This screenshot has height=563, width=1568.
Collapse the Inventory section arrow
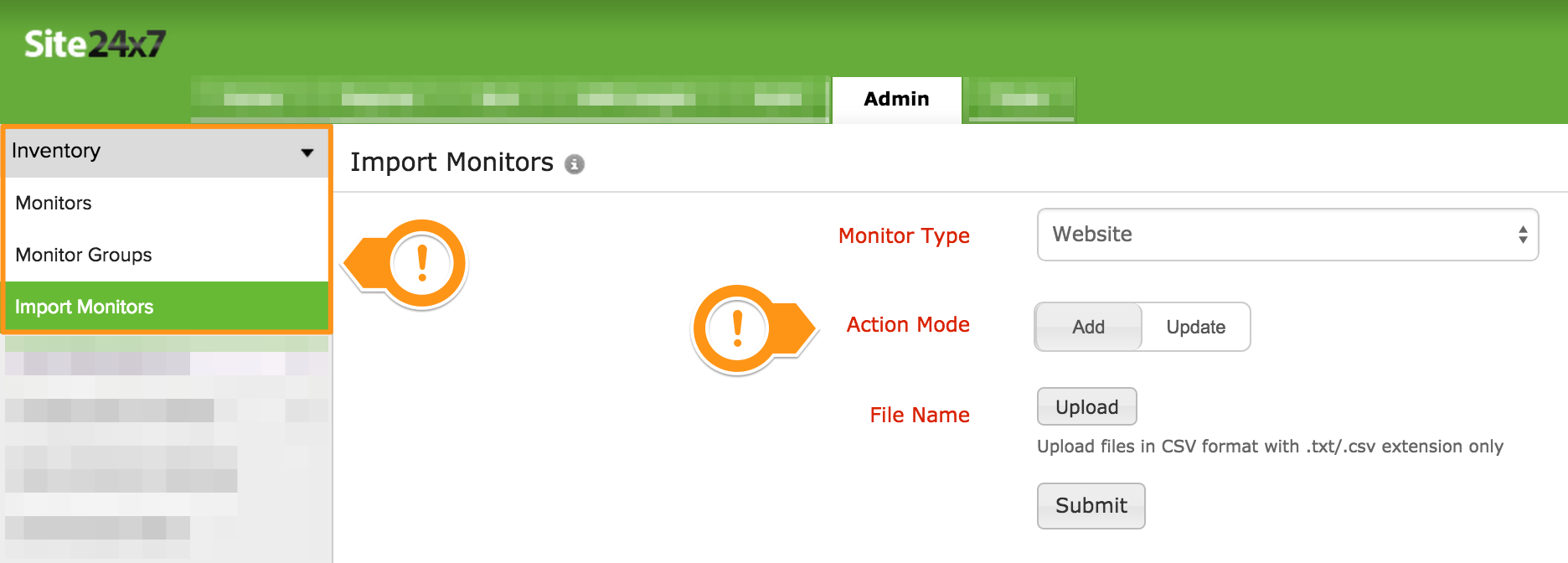[x=307, y=152]
